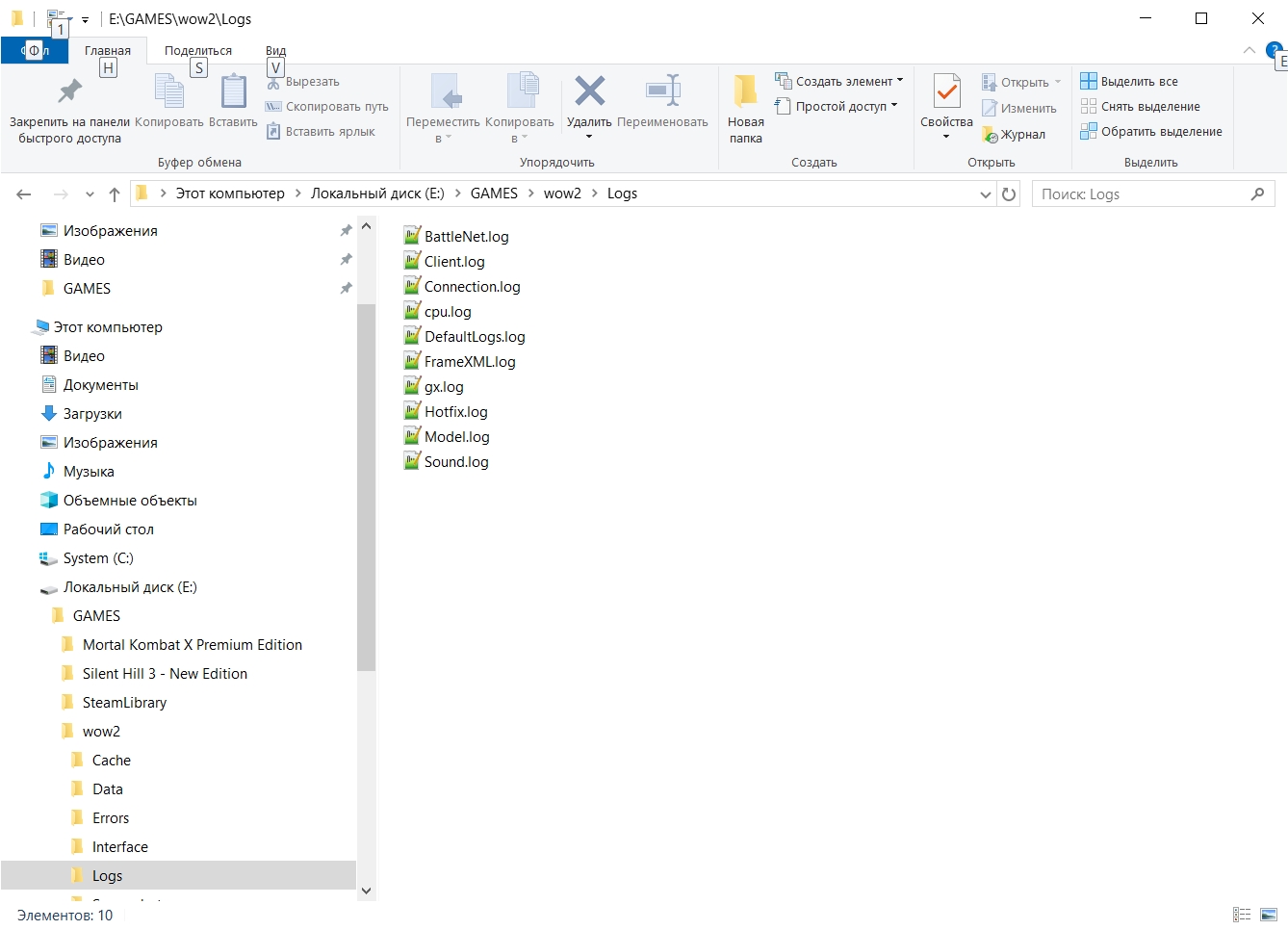Click the search Logs input field
The image size is (1288, 930).
click(x=1143, y=194)
